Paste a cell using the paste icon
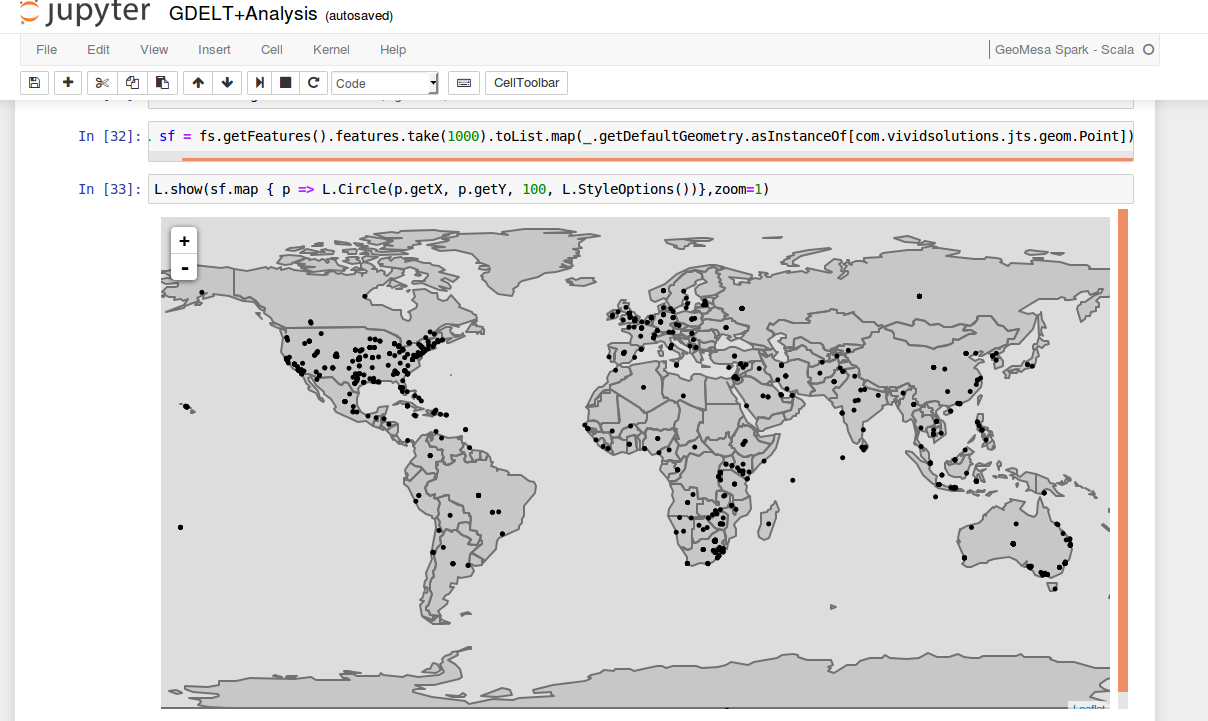This screenshot has height=721, width=1208. coord(161,83)
